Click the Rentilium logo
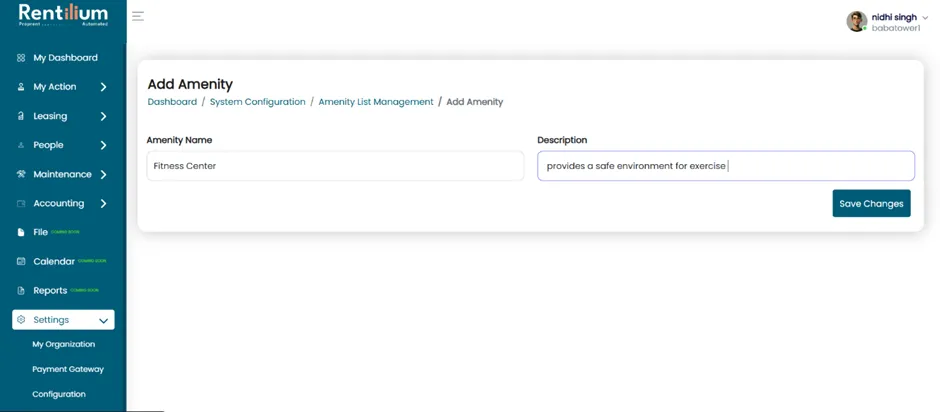The width and height of the screenshot is (940, 412). 64,15
